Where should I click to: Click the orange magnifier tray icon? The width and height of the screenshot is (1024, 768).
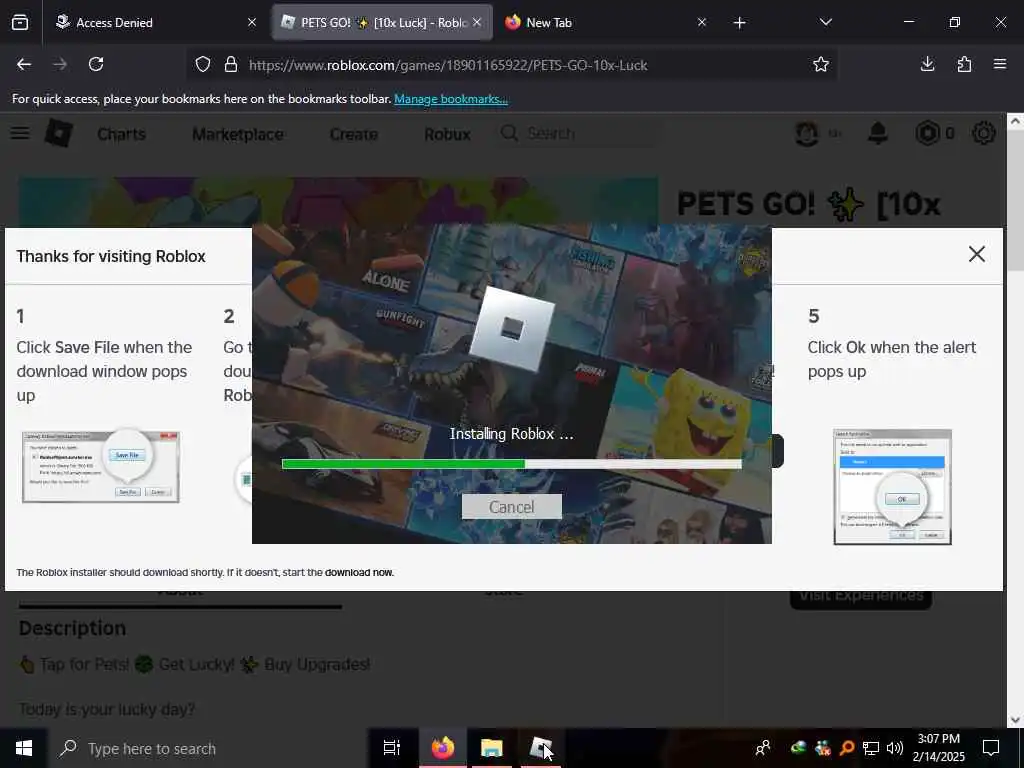point(847,748)
